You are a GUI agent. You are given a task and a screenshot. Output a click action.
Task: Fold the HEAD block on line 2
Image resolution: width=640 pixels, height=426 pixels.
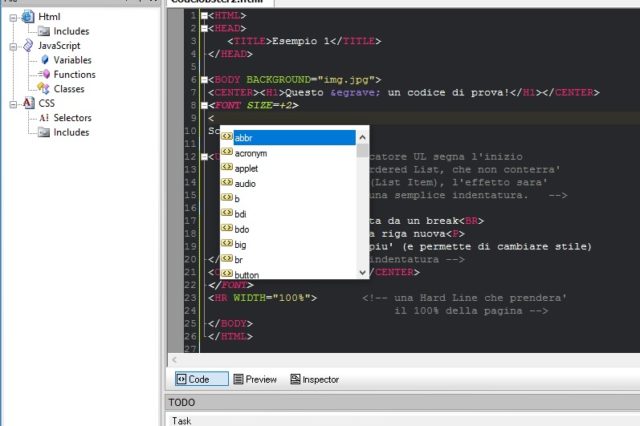click(204, 29)
